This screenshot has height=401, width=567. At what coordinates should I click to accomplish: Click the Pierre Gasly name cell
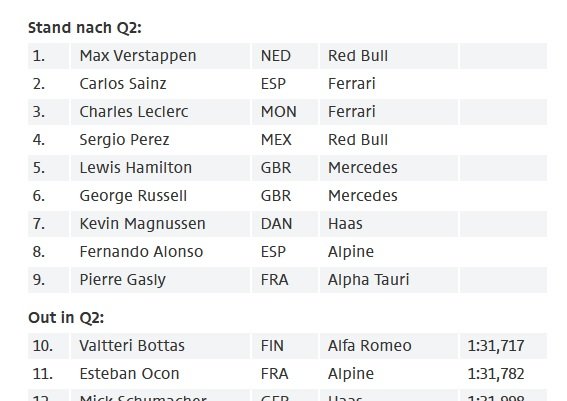click(160, 280)
